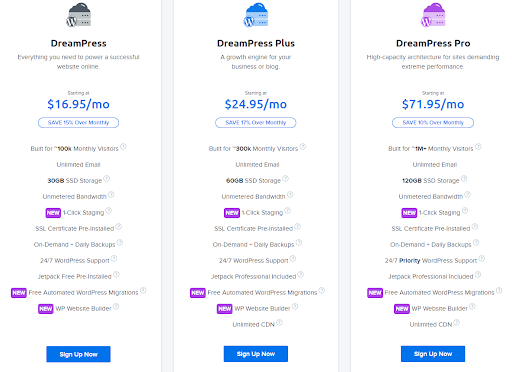
Task: Open SSL Certificate help icon in DreamPress Plus plan
Action: pyautogui.click(x=298, y=227)
